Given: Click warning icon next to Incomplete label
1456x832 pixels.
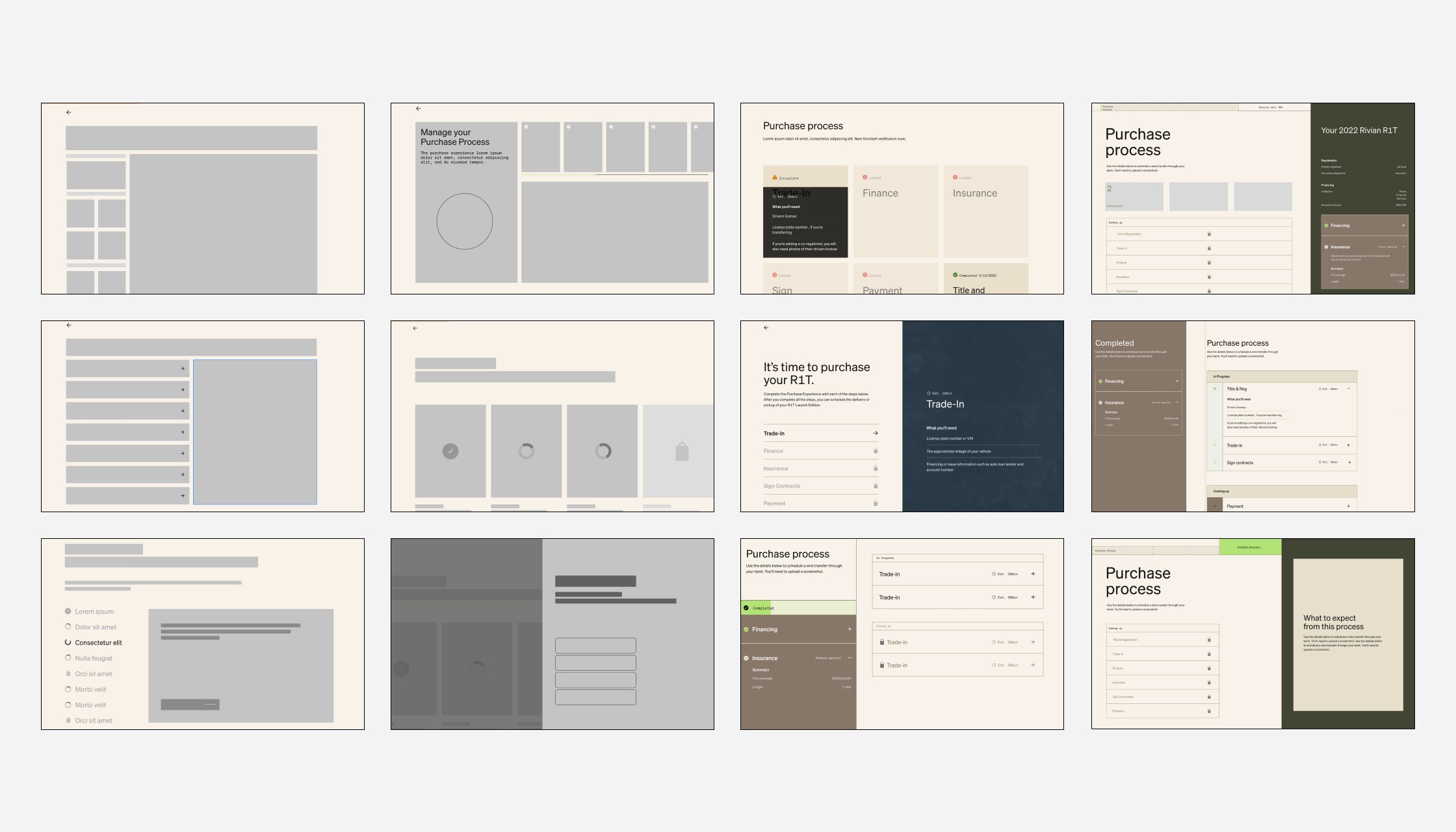Looking at the screenshot, I should point(774,177).
